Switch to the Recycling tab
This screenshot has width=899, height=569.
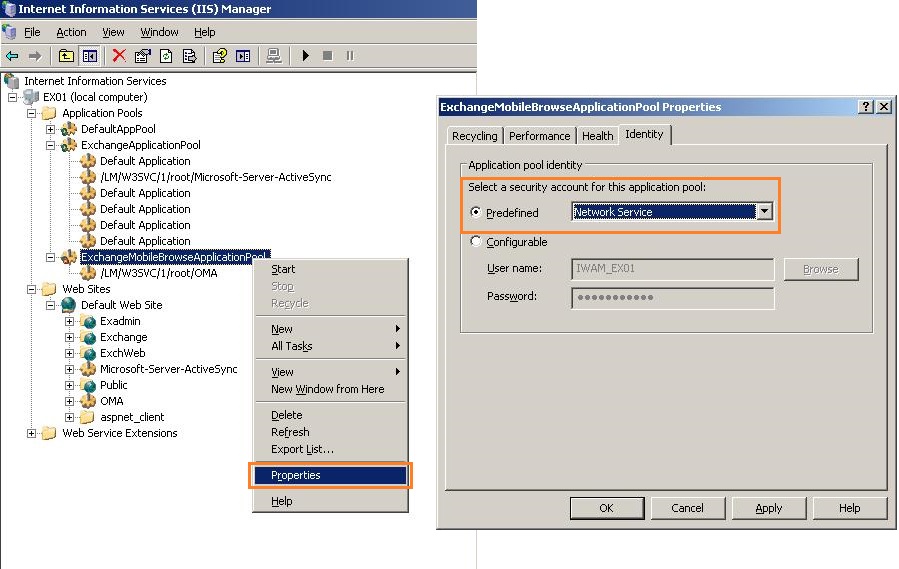pos(474,136)
